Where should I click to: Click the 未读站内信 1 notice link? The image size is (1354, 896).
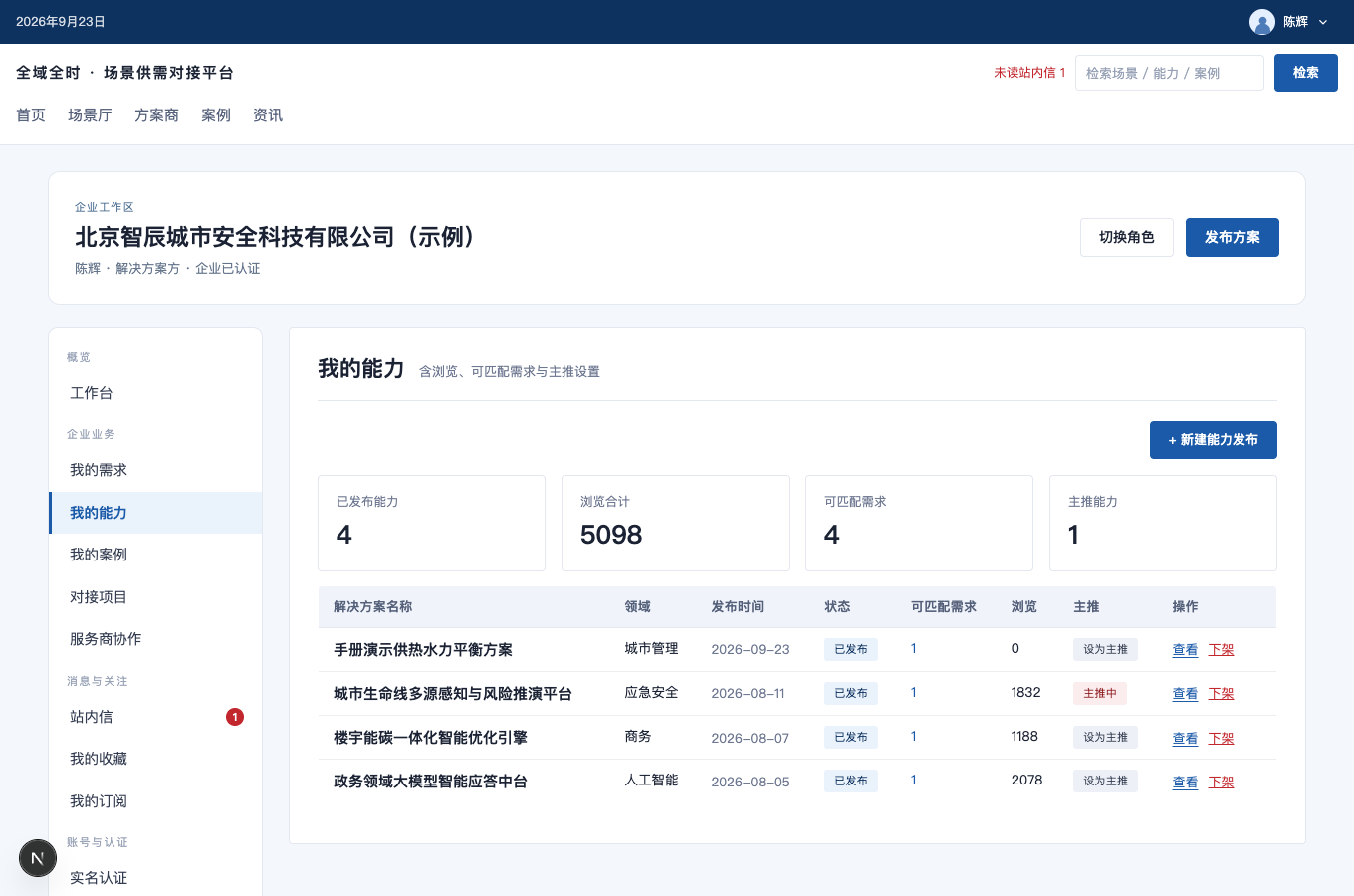pos(1029,73)
